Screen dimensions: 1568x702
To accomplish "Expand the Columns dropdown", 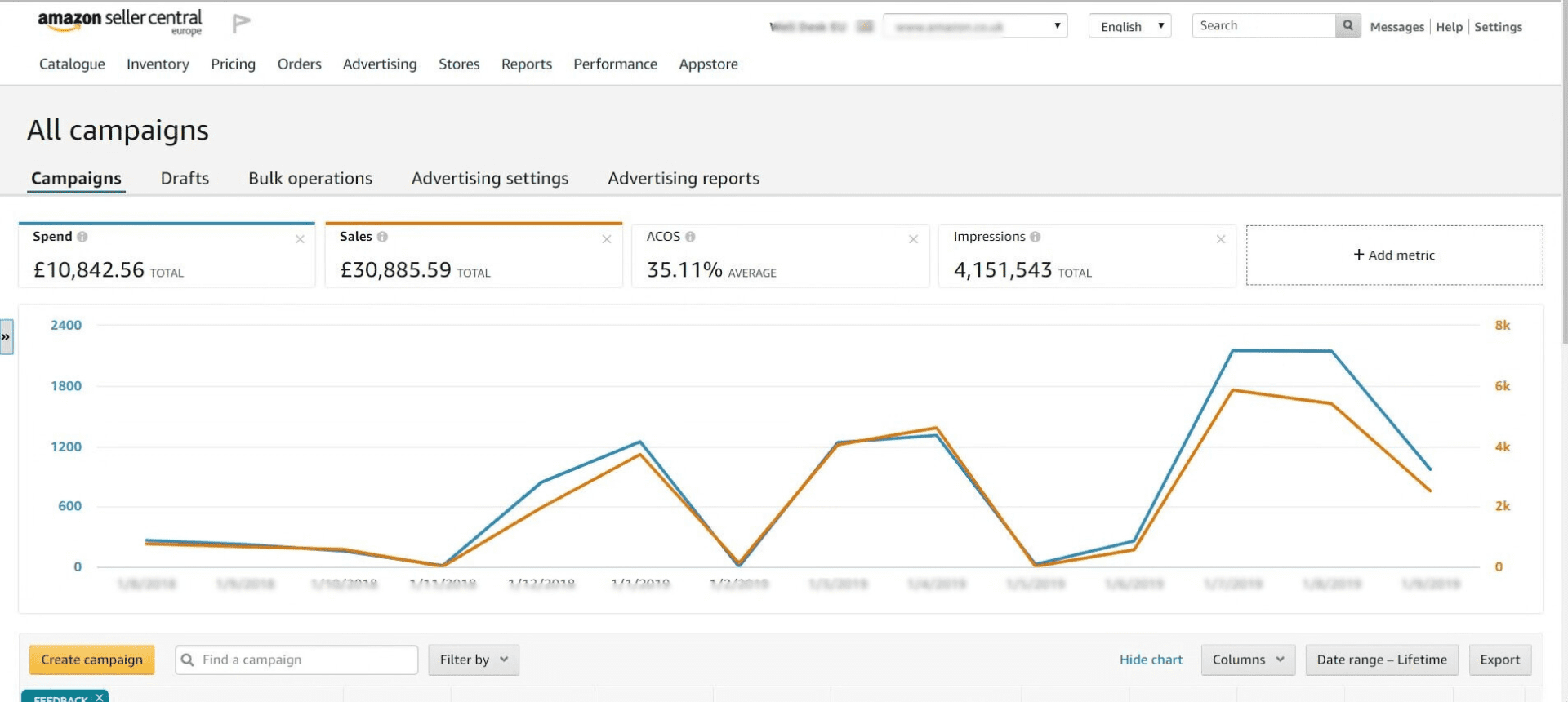I will (x=1248, y=660).
